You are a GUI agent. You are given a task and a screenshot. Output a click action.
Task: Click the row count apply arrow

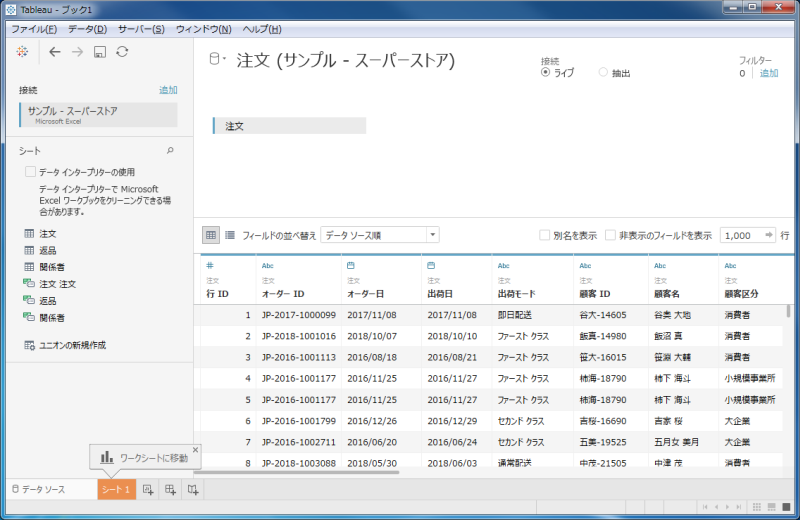(x=768, y=235)
